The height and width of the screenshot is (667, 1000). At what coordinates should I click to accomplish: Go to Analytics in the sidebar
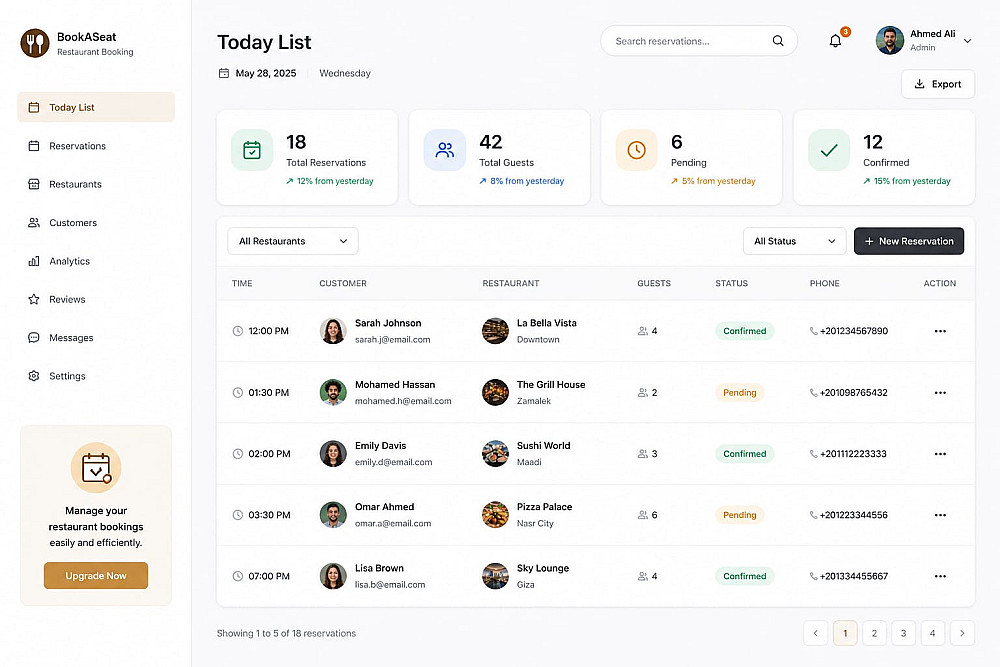[x=69, y=261]
